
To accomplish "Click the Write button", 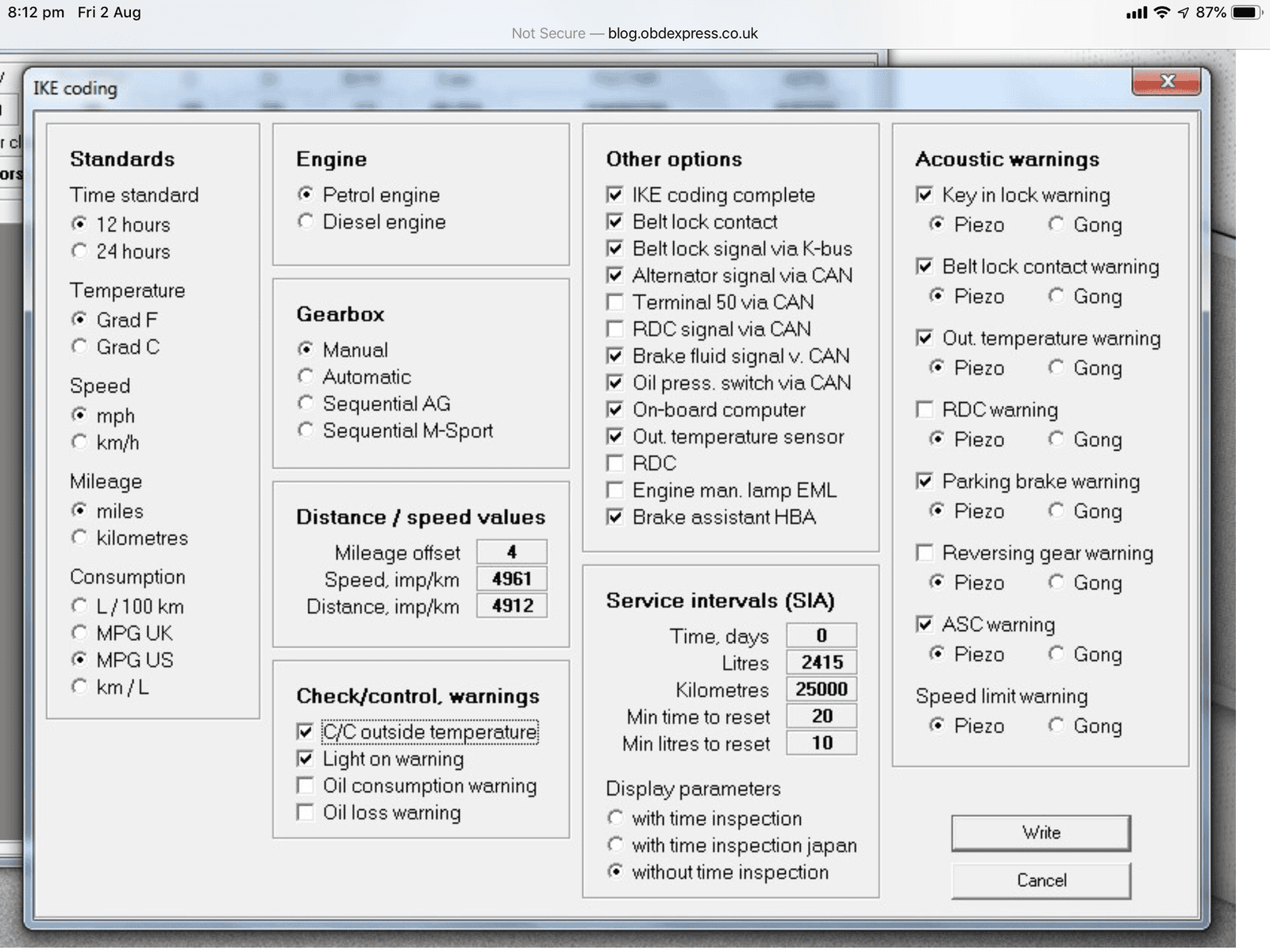I will 1041,833.
